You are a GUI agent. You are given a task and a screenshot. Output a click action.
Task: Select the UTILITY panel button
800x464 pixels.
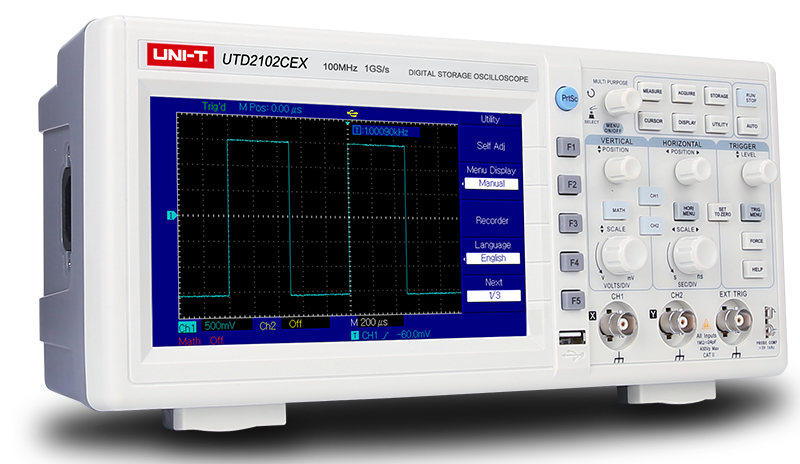(x=719, y=125)
